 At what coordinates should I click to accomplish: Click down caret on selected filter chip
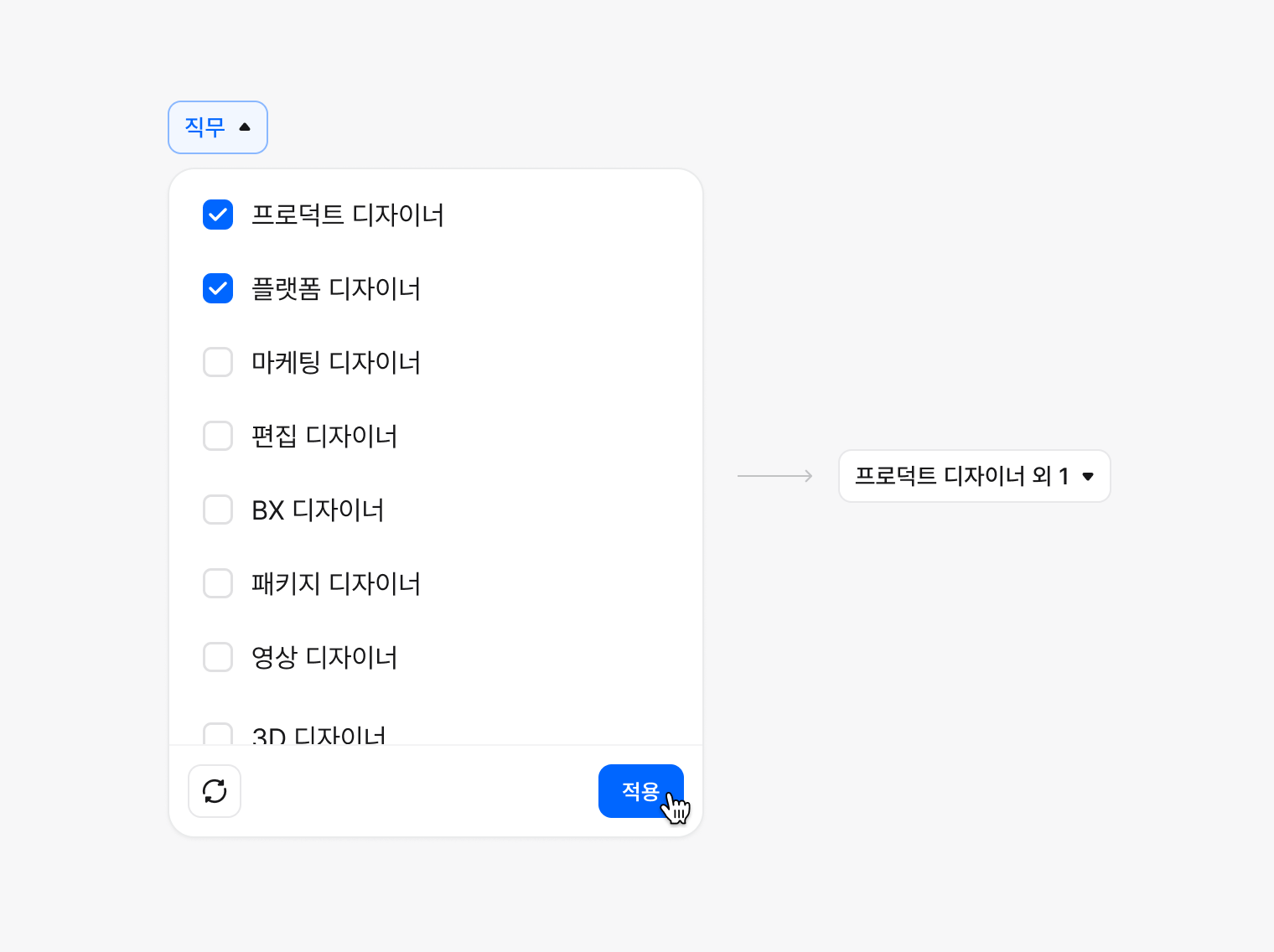[x=1088, y=477]
